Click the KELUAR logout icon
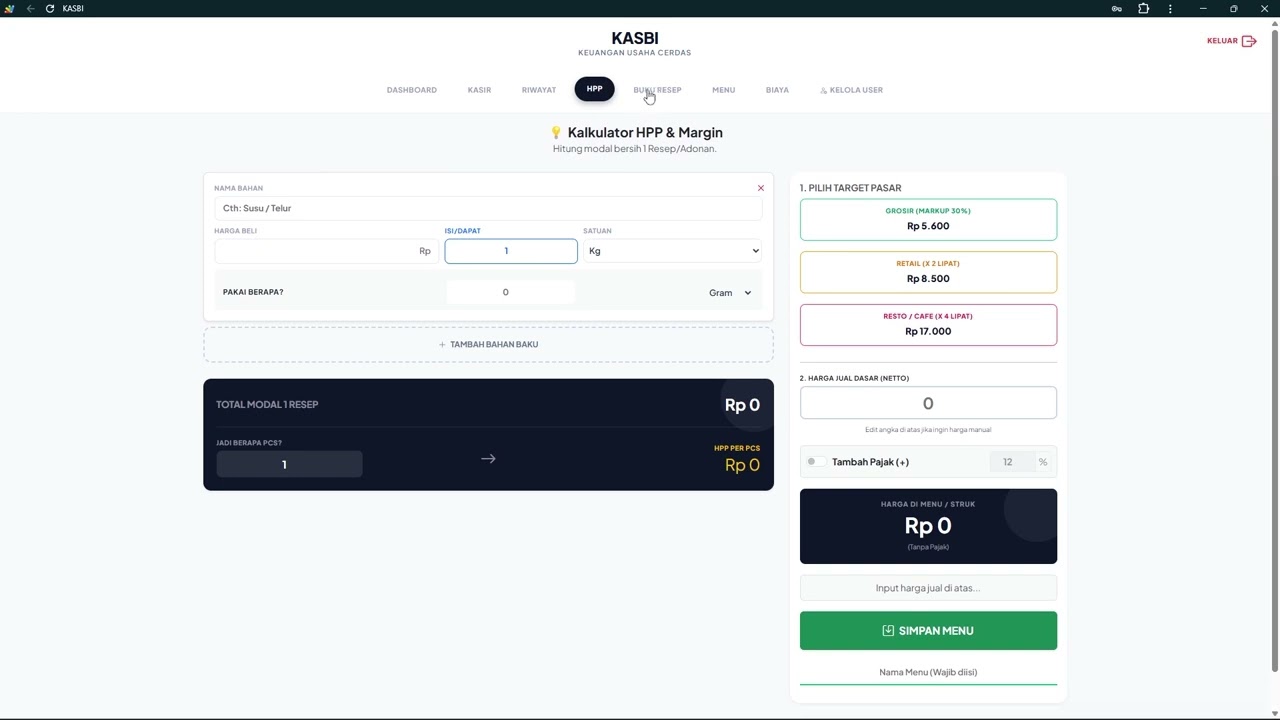The image size is (1280, 720). click(1249, 41)
